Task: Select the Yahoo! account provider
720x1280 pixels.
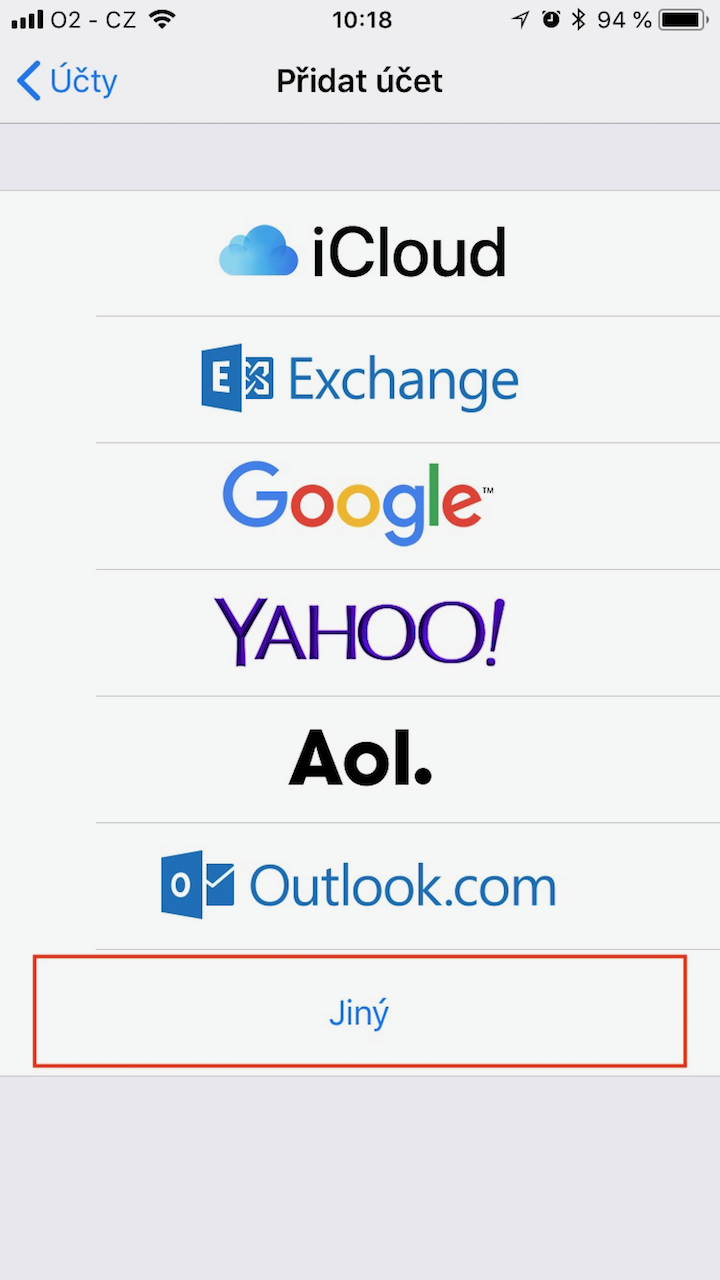Action: click(360, 633)
